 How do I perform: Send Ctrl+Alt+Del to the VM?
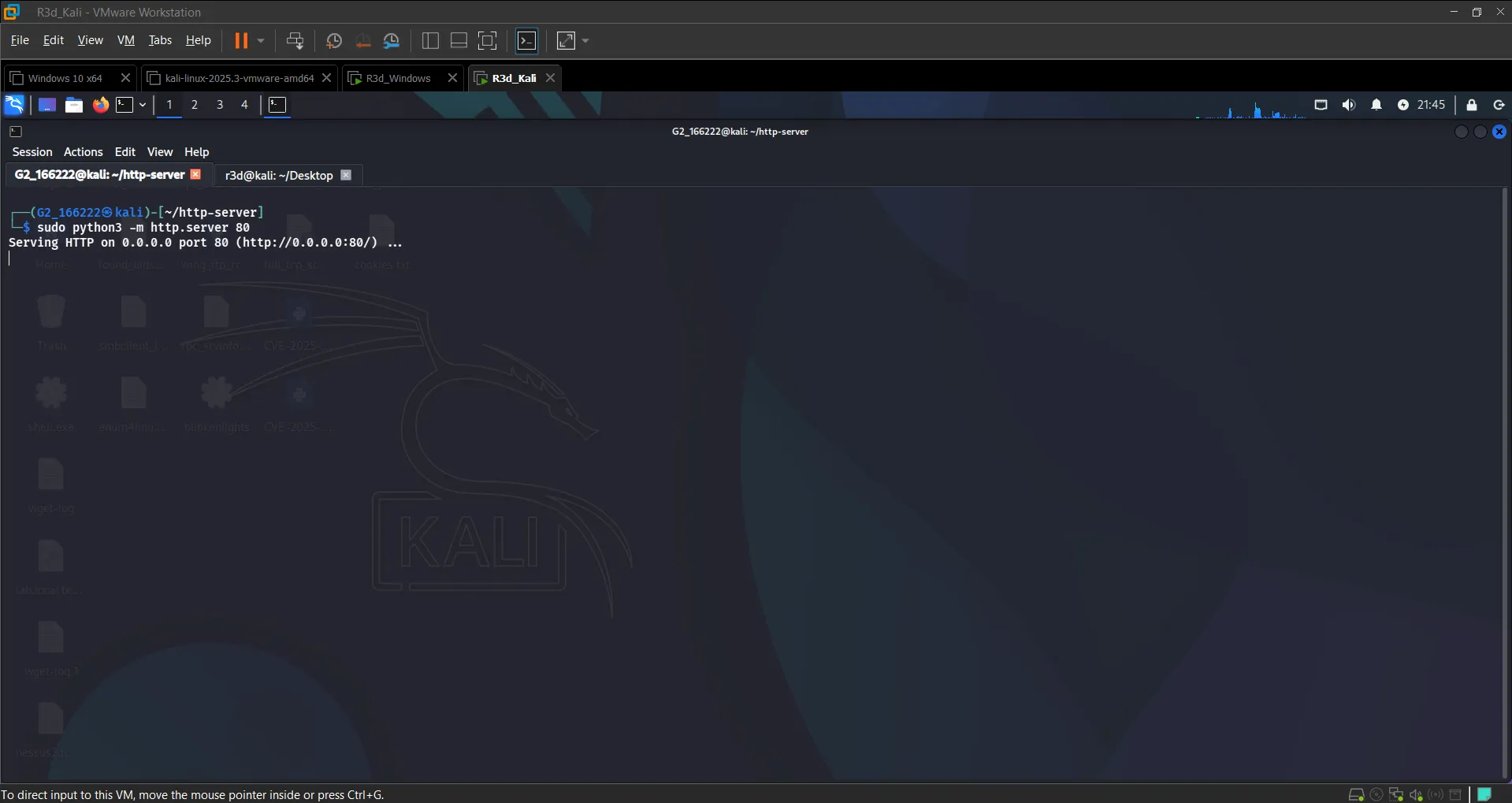point(295,41)
